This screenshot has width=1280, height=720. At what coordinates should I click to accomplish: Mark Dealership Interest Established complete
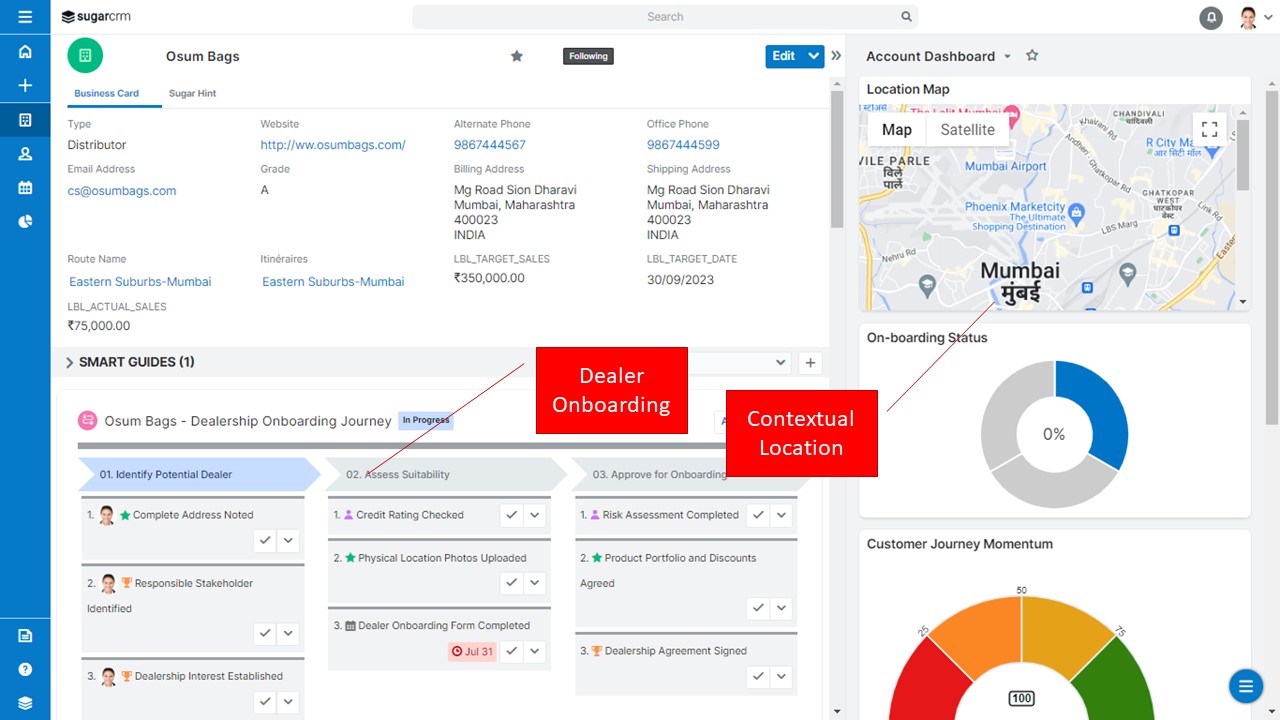pyautogui.click(x=264, y=702)
